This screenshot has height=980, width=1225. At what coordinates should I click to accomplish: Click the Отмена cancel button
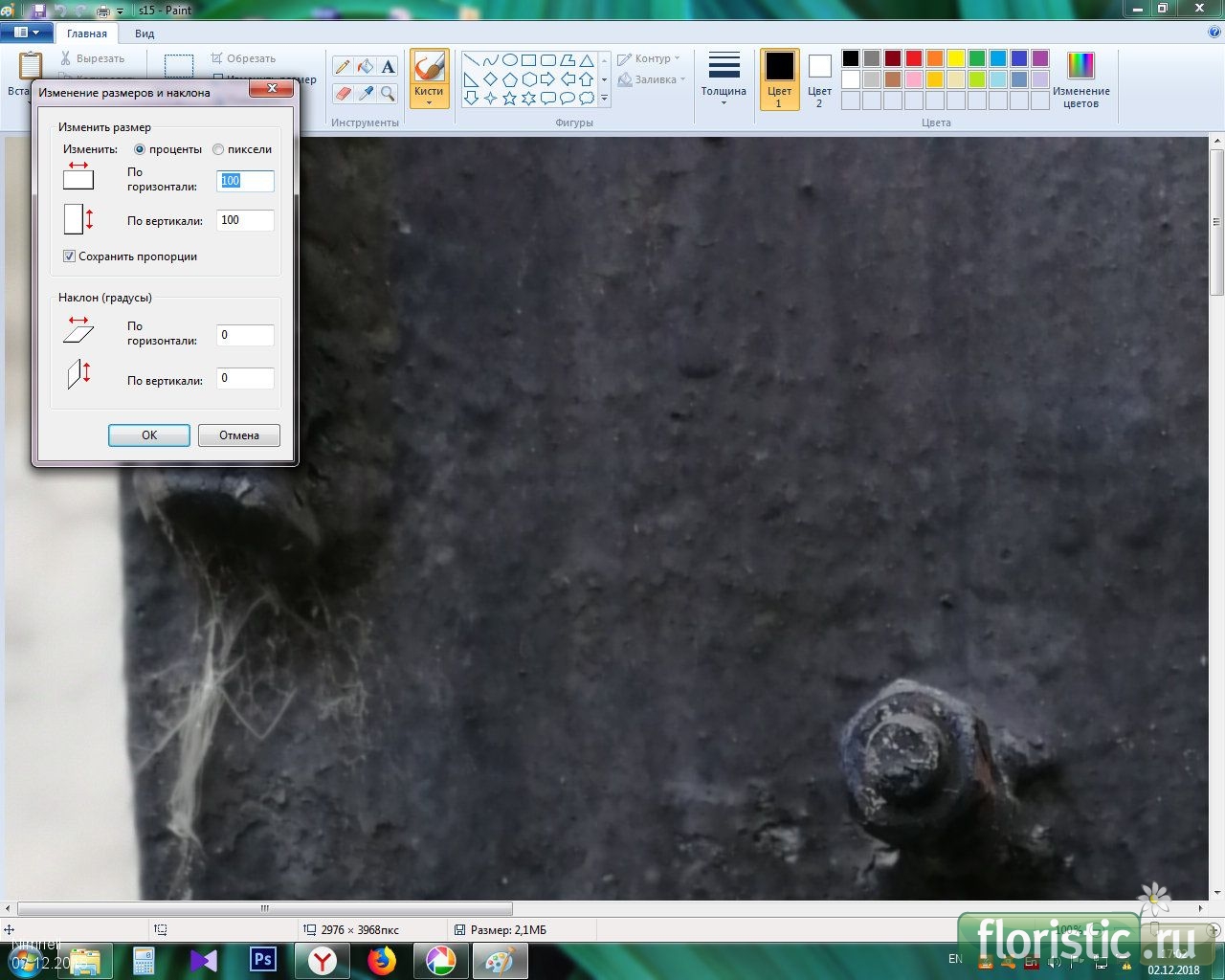coord(239,435)
